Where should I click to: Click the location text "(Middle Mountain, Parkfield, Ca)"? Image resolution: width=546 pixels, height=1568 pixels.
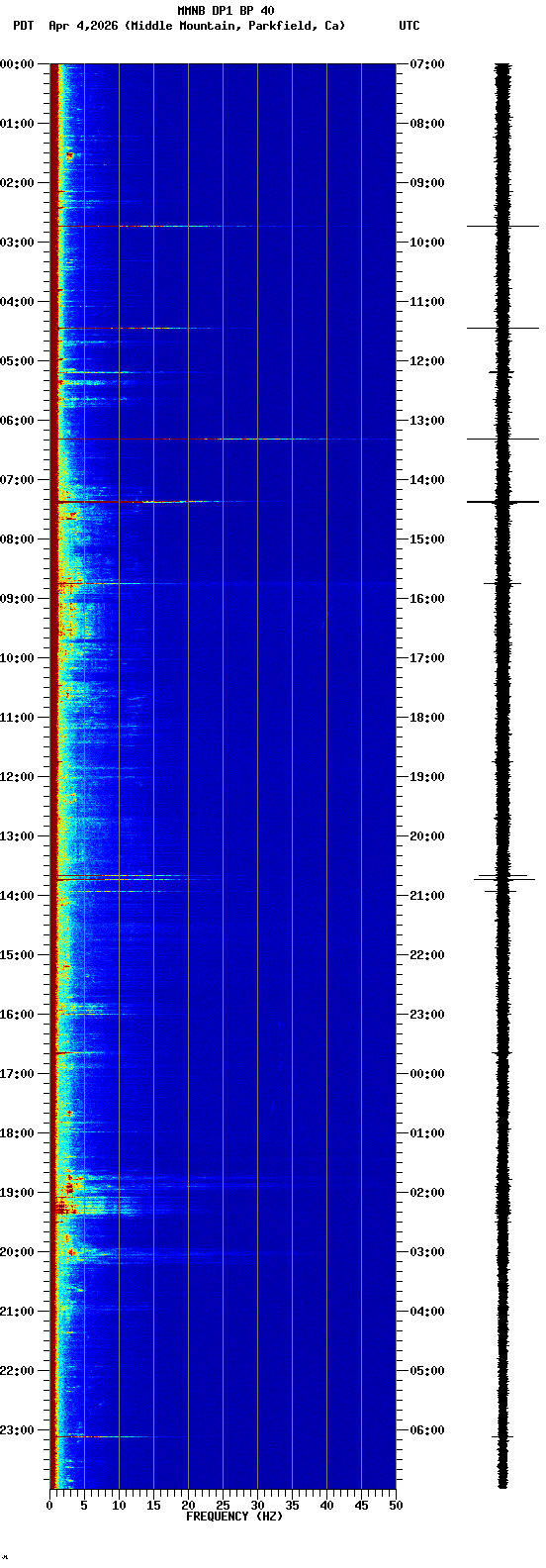[235, 26]
